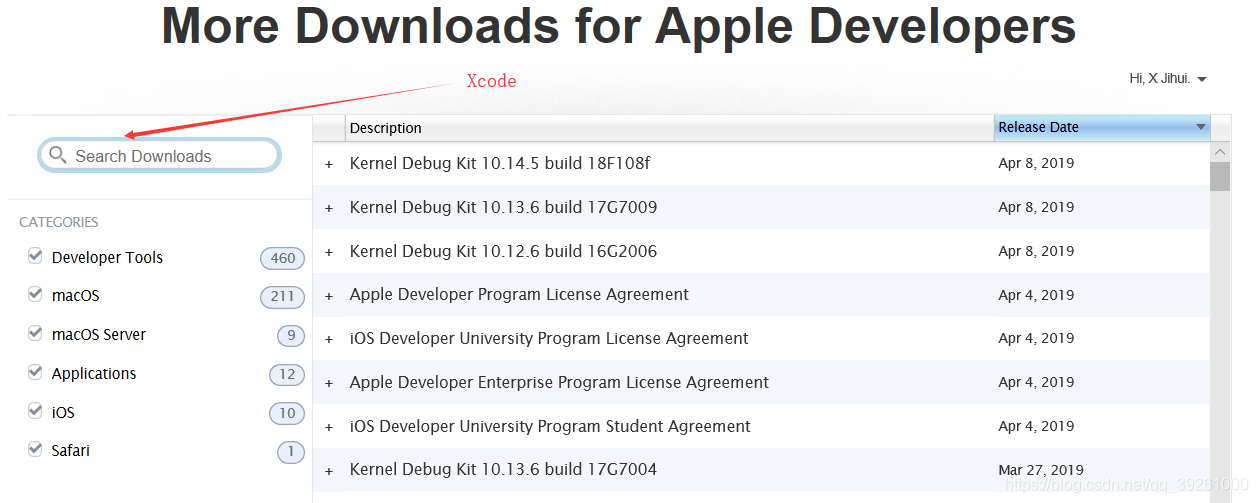Click the Mar 27, 2019 release date cell
Screen dimensions: 1258x503
coord(1041,470)
